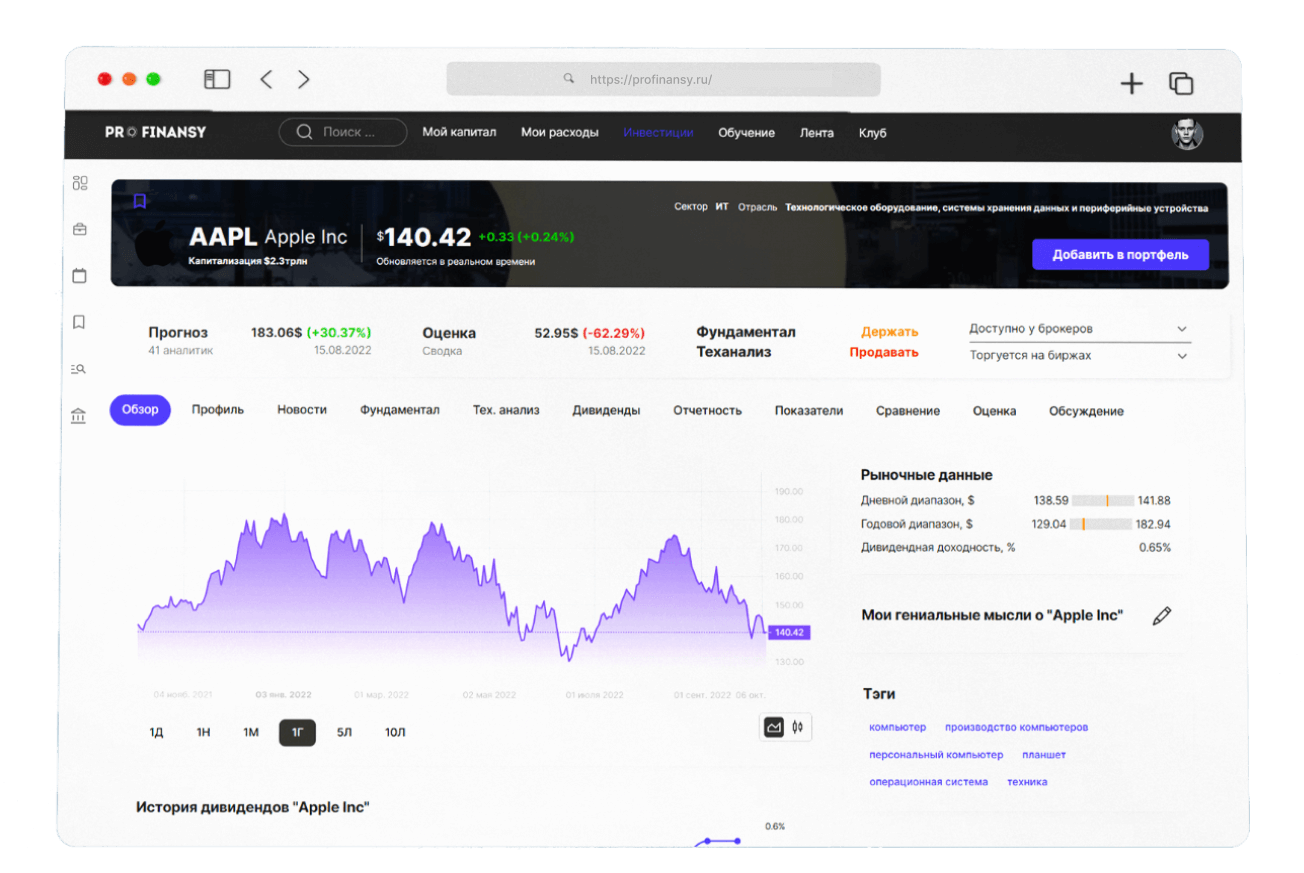Switch to the 'Дивиденды' tab
Viewport: 1304px width, 873px height.
[606, 411]
